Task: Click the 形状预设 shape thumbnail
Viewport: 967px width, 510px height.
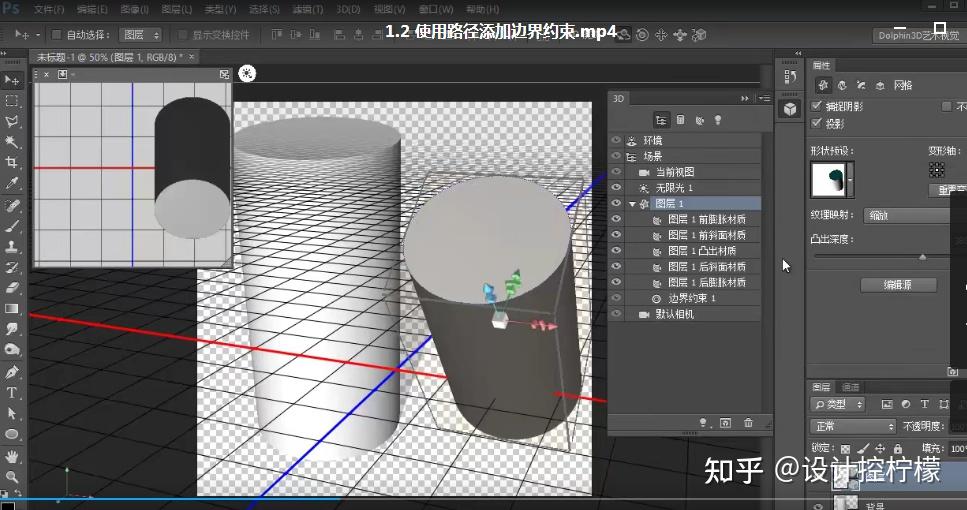Action: pyautogui.click(x=828, y=179)
